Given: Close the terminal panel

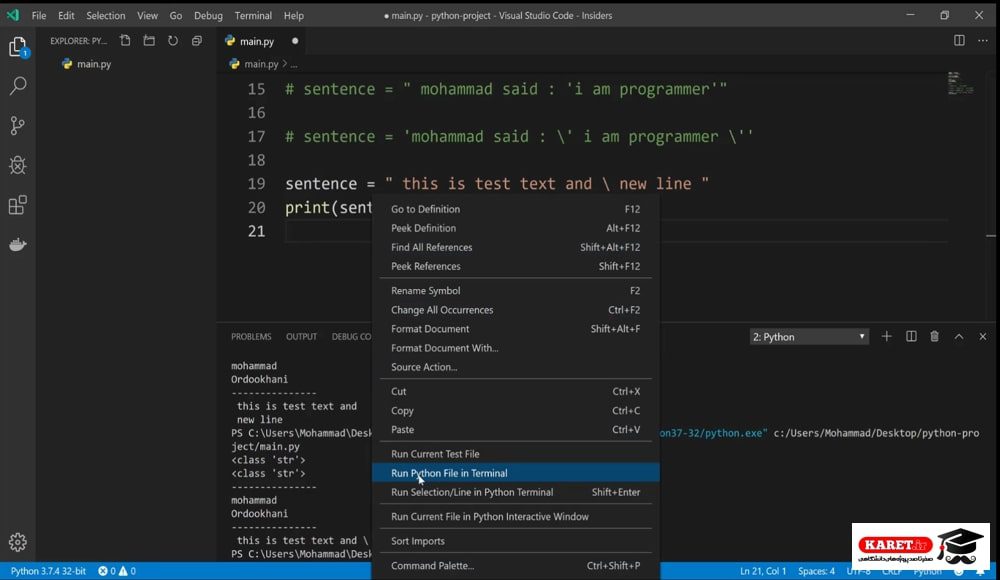Looking at the screenshot, I should 983,336.
